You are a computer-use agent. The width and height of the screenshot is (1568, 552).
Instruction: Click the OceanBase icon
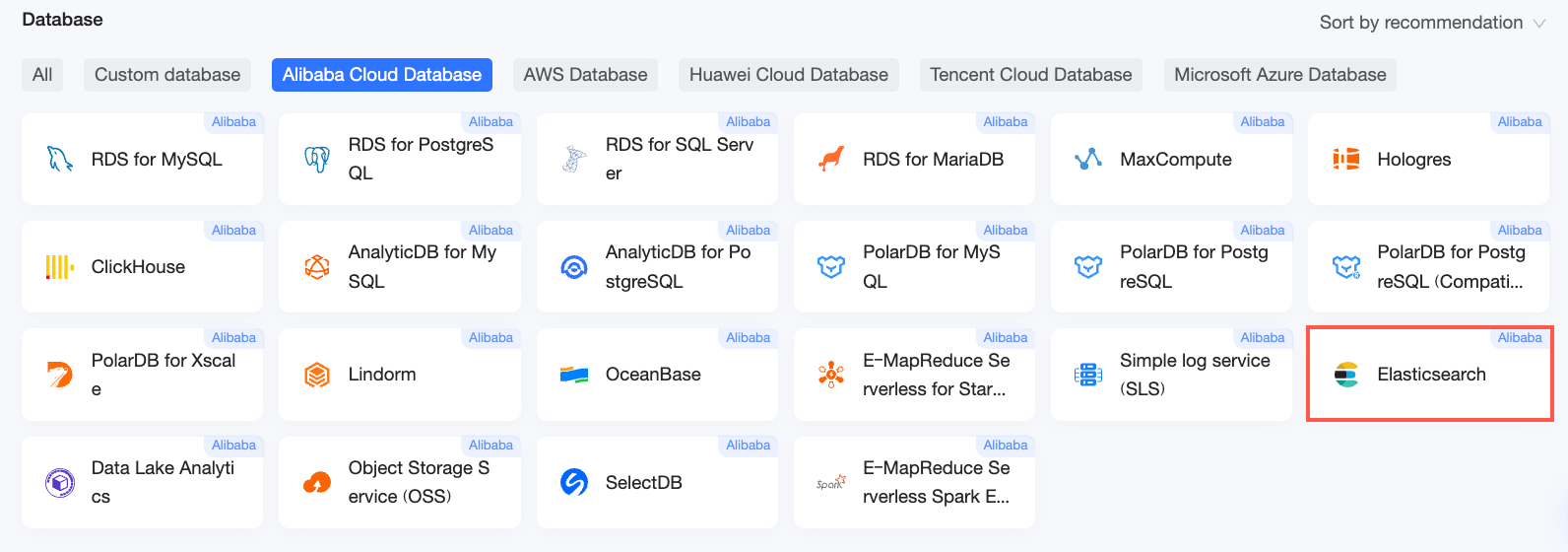pos(574,375)
